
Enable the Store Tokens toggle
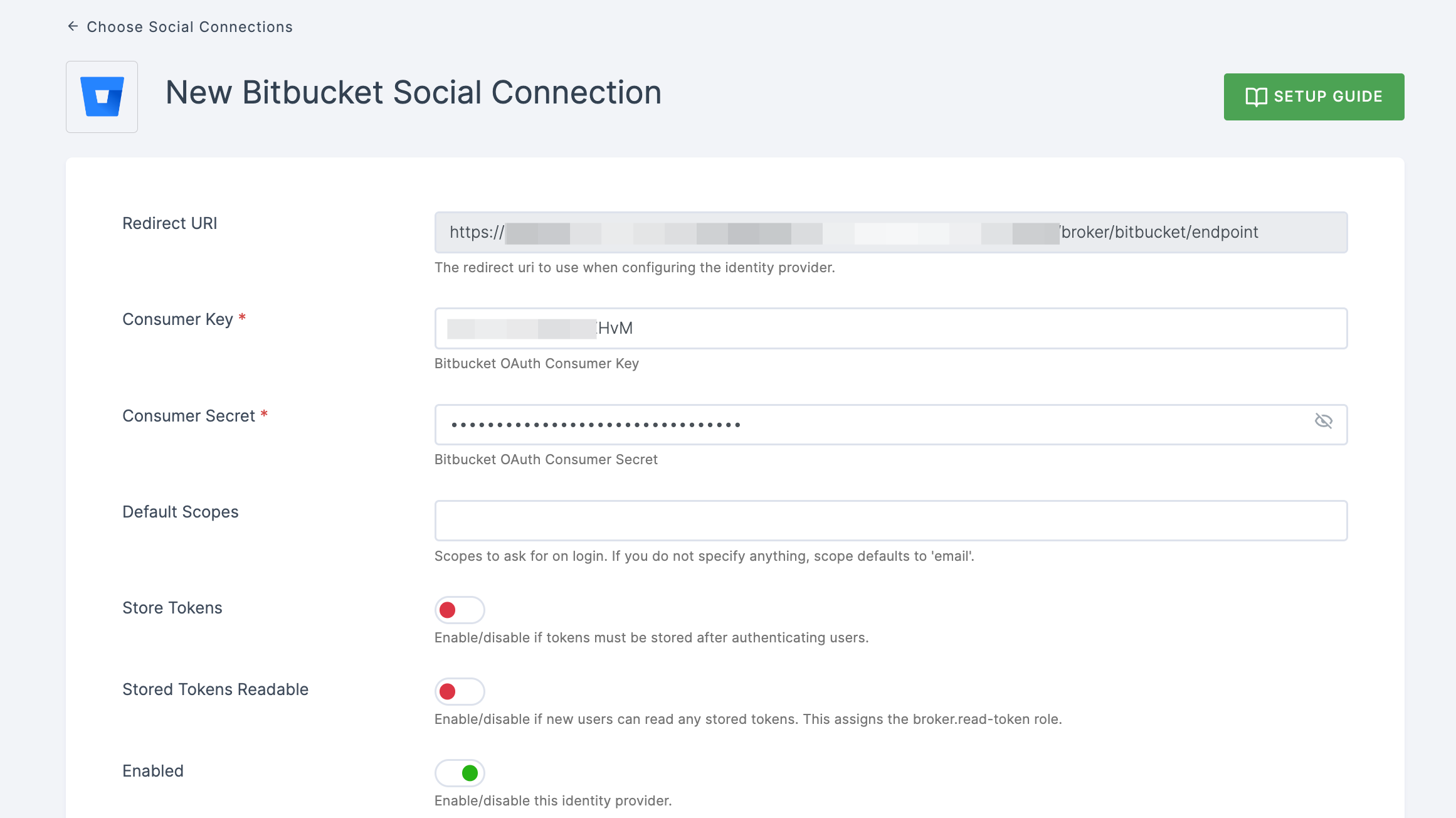click(460, 610)
